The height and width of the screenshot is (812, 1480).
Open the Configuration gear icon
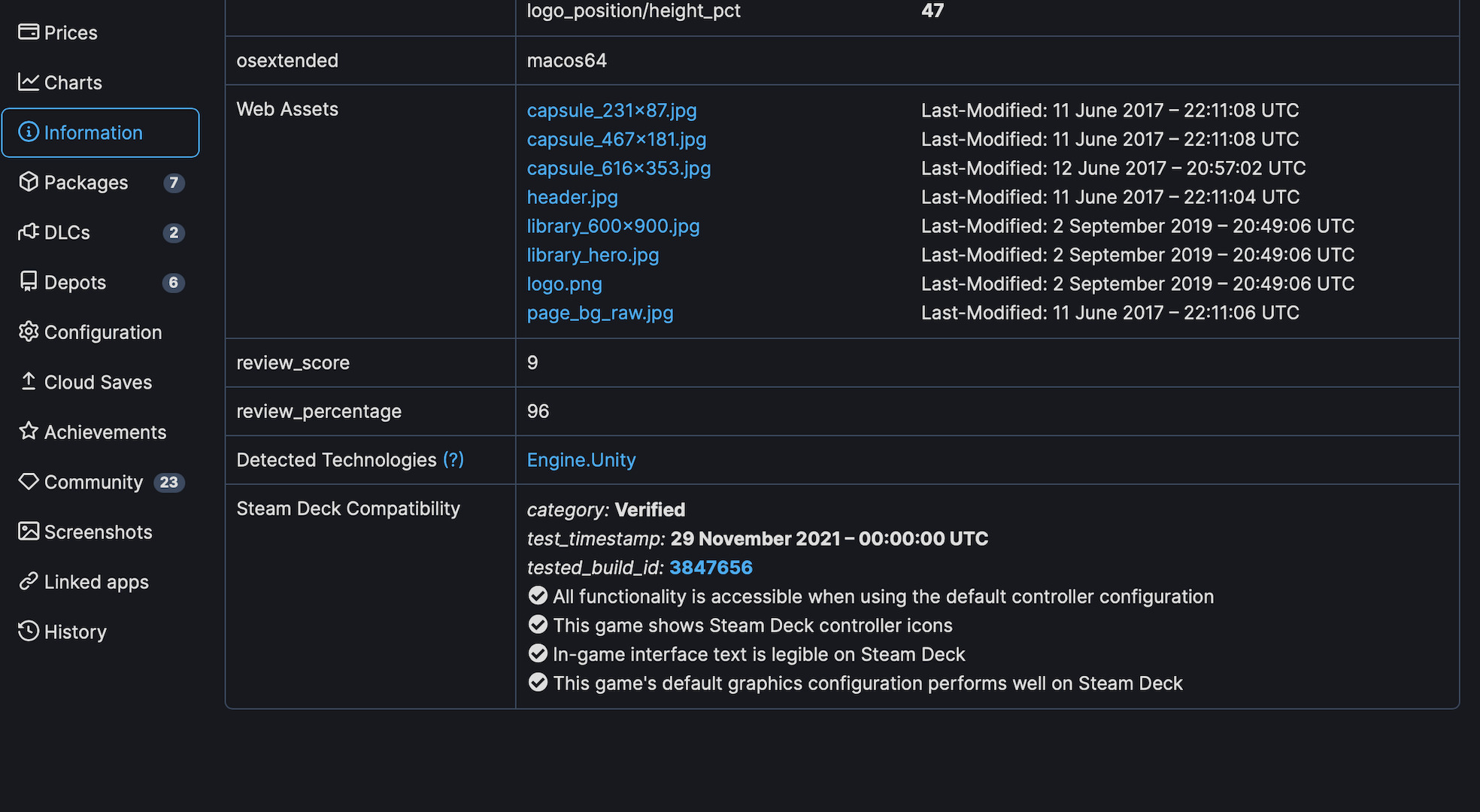click(29, 332)
